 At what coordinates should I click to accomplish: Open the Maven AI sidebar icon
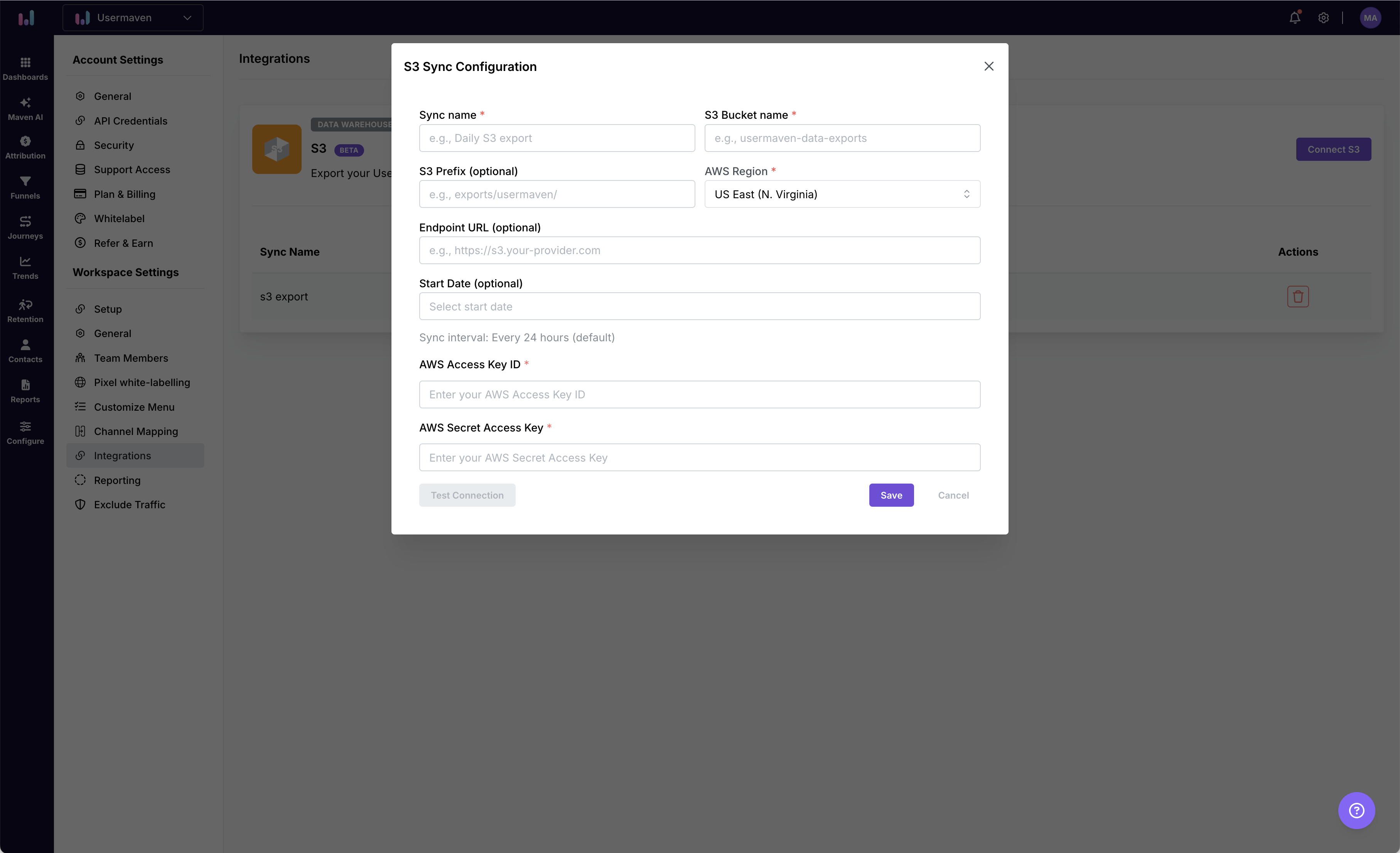(x=25, y=108)
